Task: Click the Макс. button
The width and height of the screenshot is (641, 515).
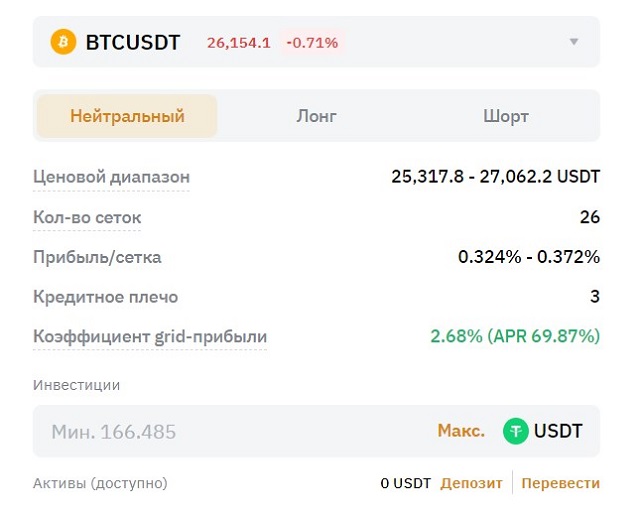Action: coord(461,431)
